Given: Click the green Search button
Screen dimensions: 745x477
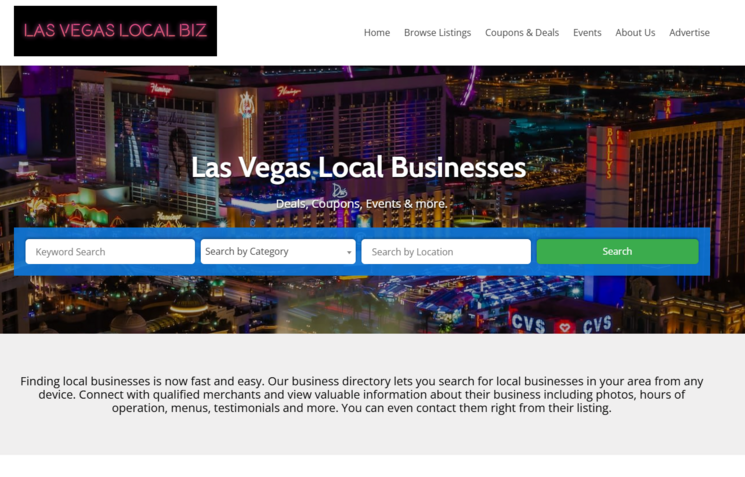Looking at the screenshot, I should point(617,251).
